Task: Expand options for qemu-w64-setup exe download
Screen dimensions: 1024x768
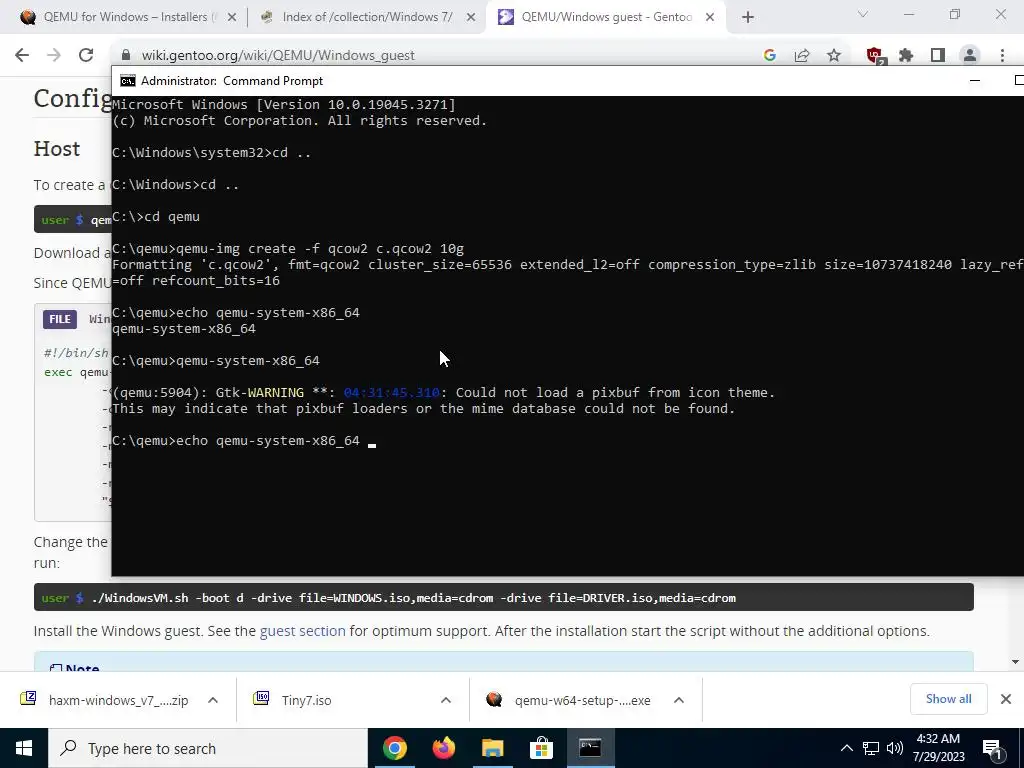Action: [x=679, y=700]
